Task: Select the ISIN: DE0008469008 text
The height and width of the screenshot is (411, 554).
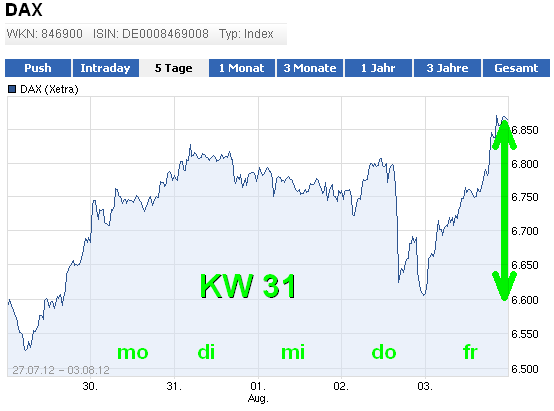Action: pos(151,34)
